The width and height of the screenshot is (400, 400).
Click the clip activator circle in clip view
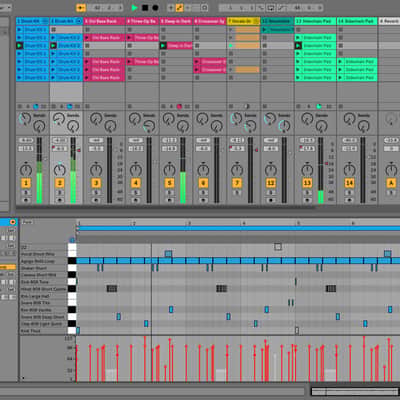pyautogui.click(x=13, y=222)
